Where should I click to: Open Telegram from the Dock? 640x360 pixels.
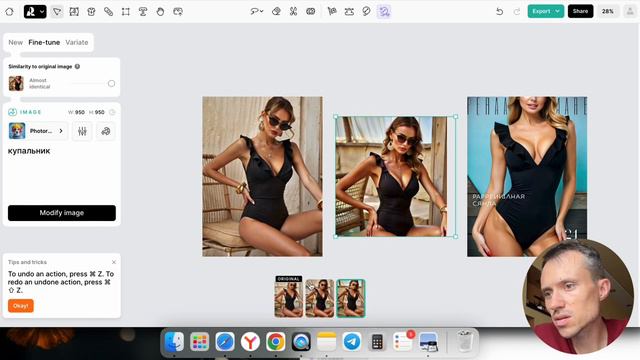352,342
